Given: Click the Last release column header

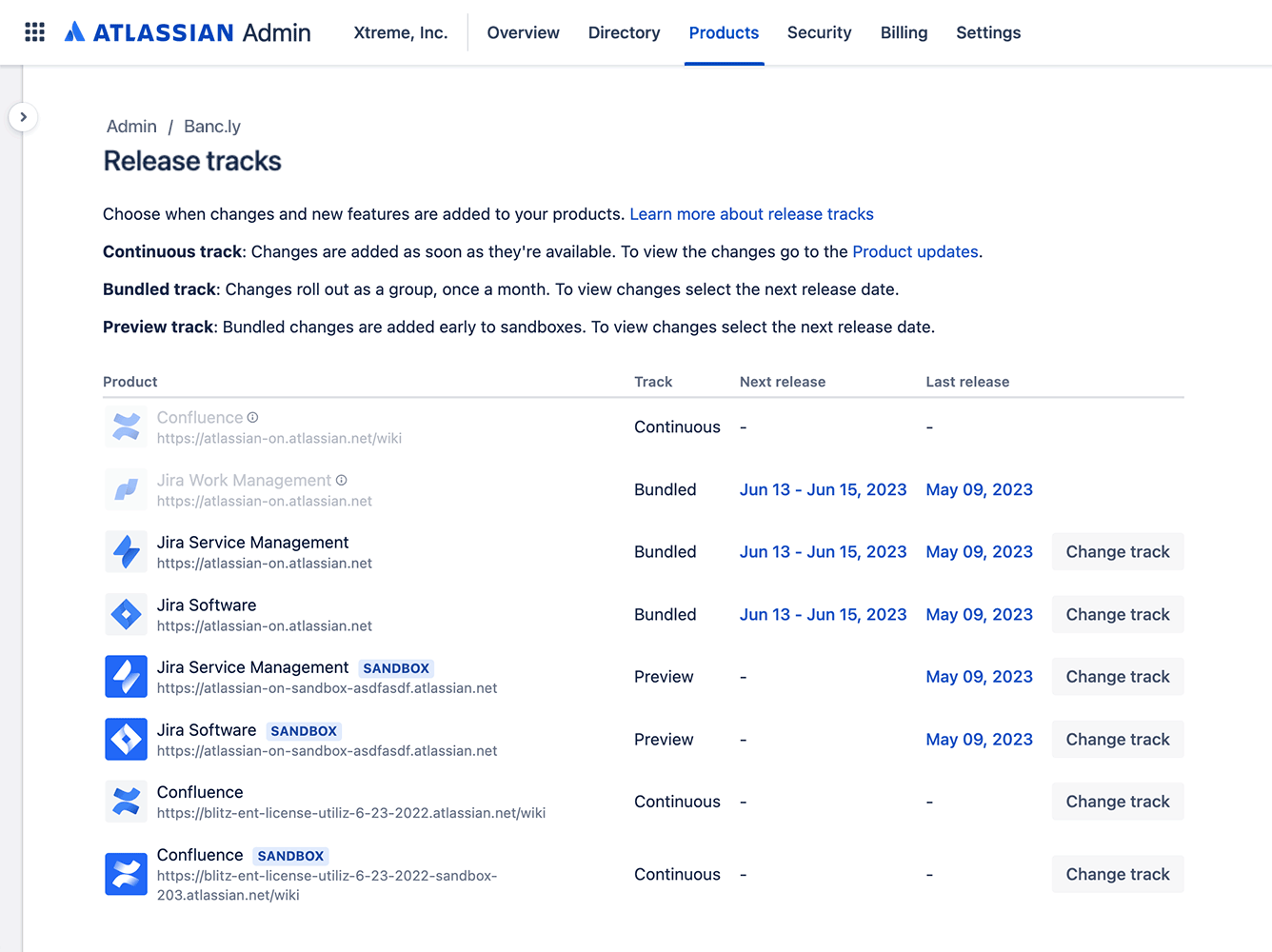Looking at the screenshot, I should [x=967, y=382].
